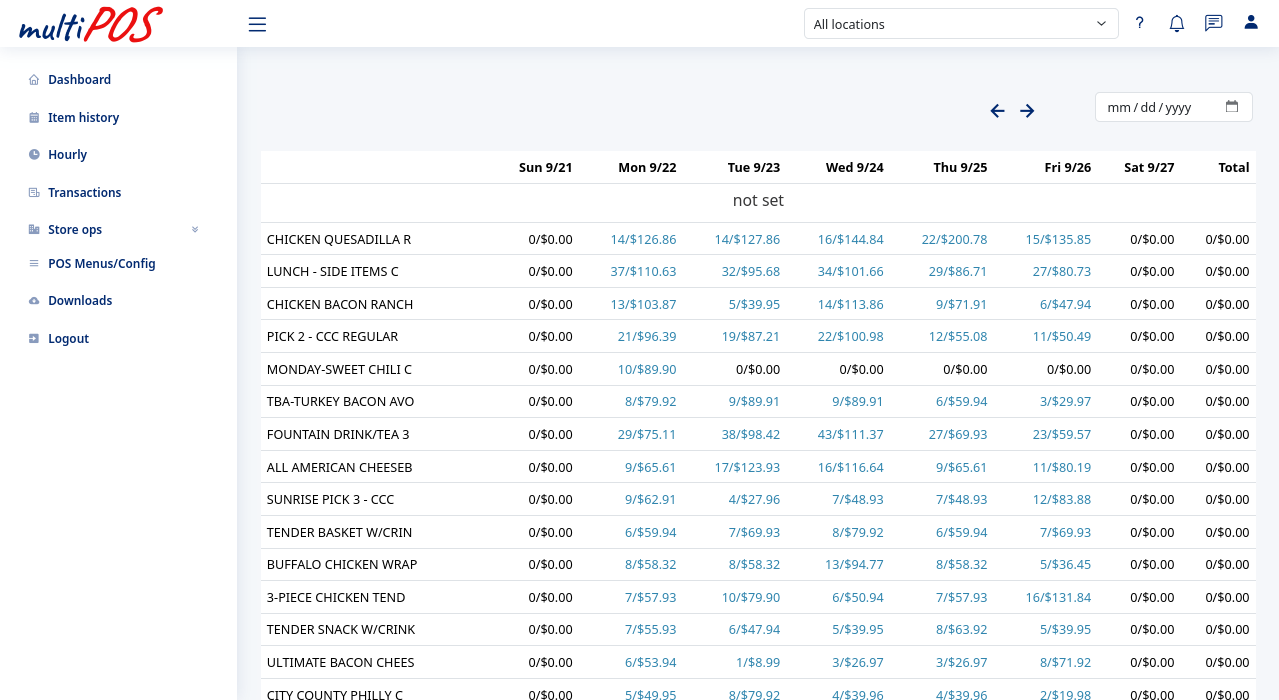This screenshot has height=700, width=1279.
Task: Go to Downloads in the sidebar
Action: pos(80,301)
